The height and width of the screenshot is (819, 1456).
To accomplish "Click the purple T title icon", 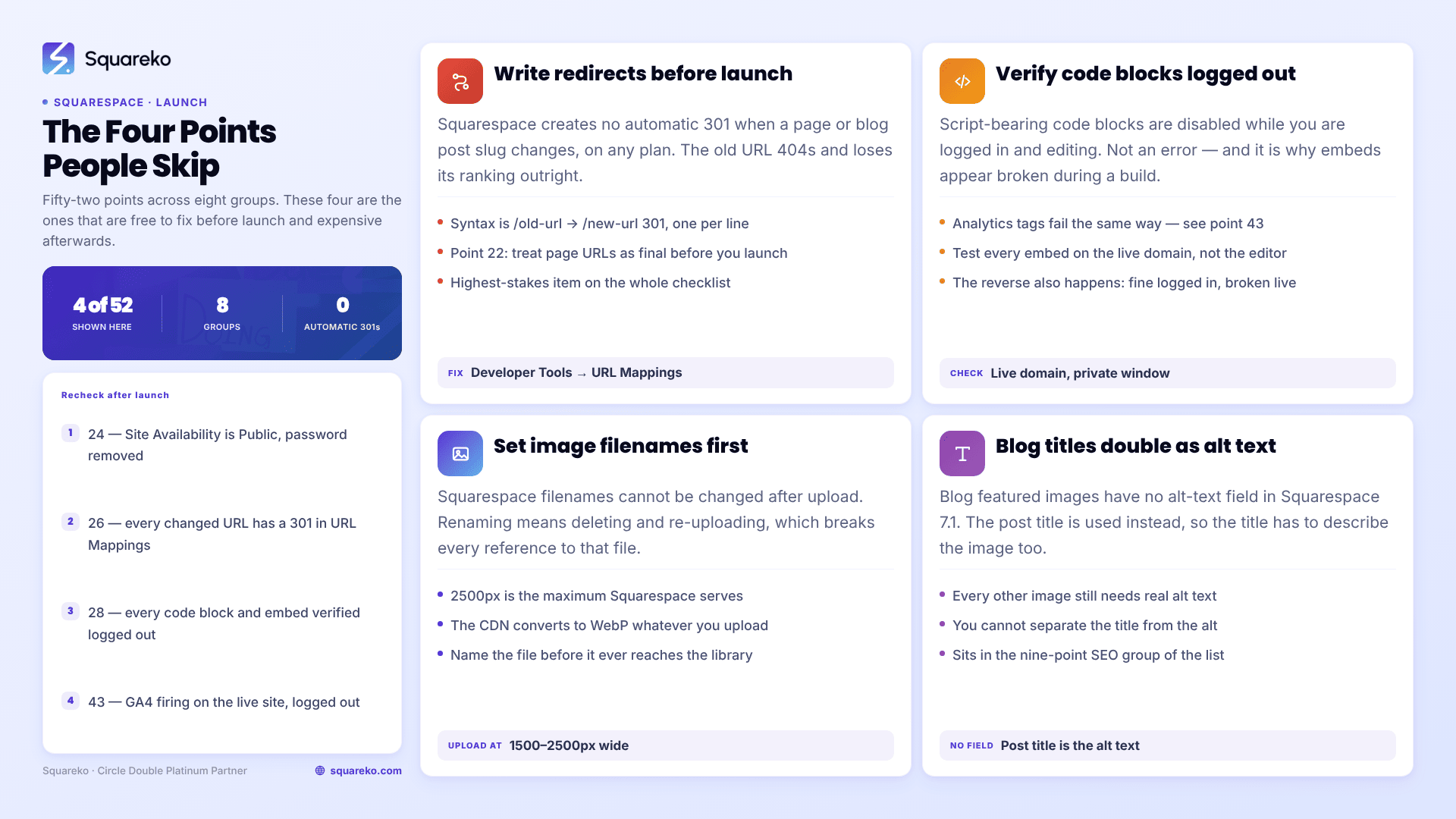I will pyautogui.click(x=962, y=453).
